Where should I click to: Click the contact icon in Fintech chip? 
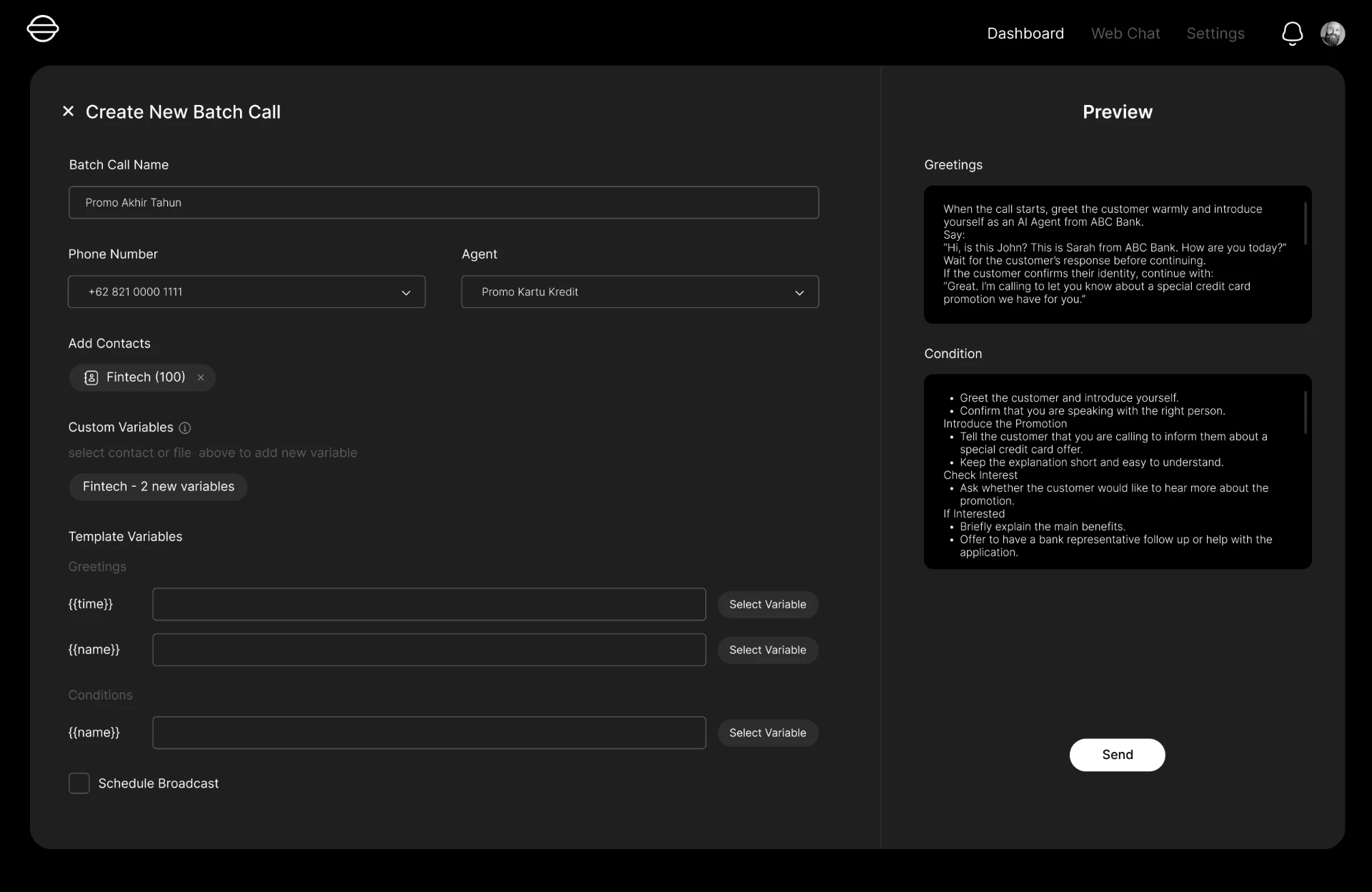pyautogui.click(x=91, y=377)
